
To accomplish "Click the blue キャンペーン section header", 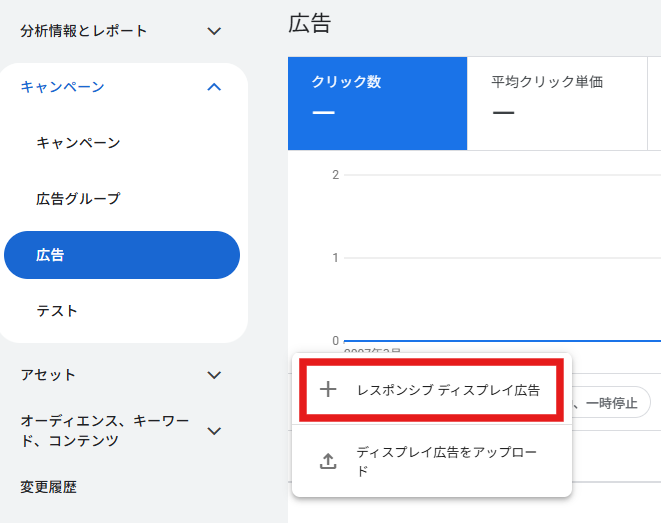I will 62,87.
